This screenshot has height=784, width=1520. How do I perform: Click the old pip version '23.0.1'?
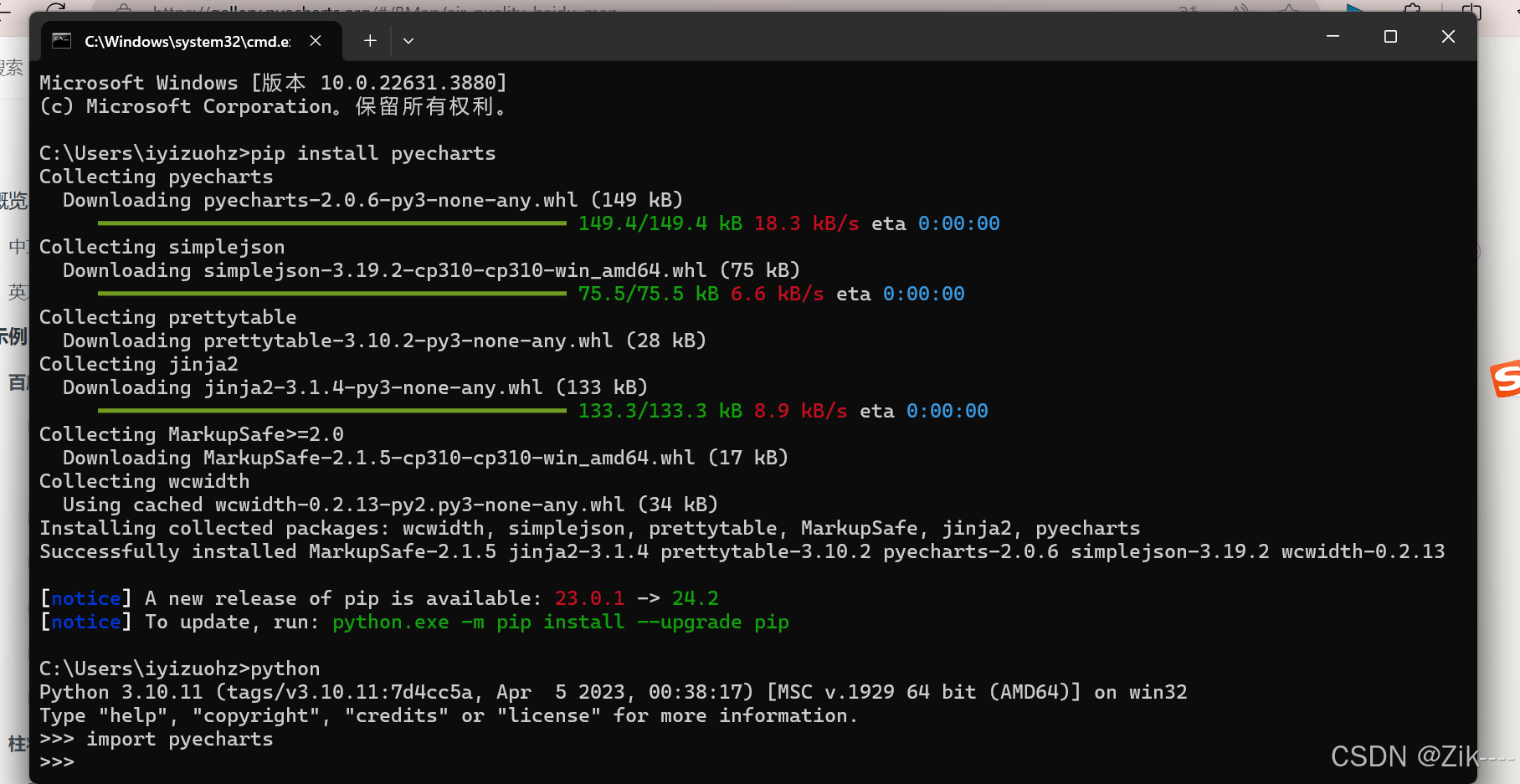point(590,598)
